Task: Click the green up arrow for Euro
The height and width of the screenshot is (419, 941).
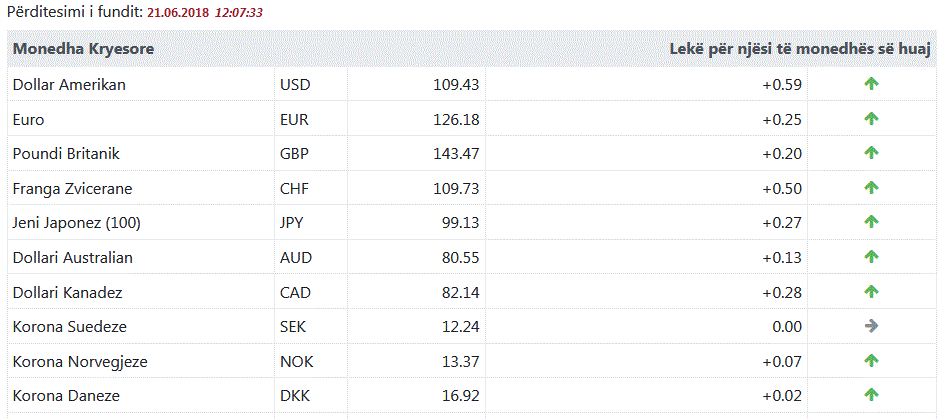Action: [871, 119]
